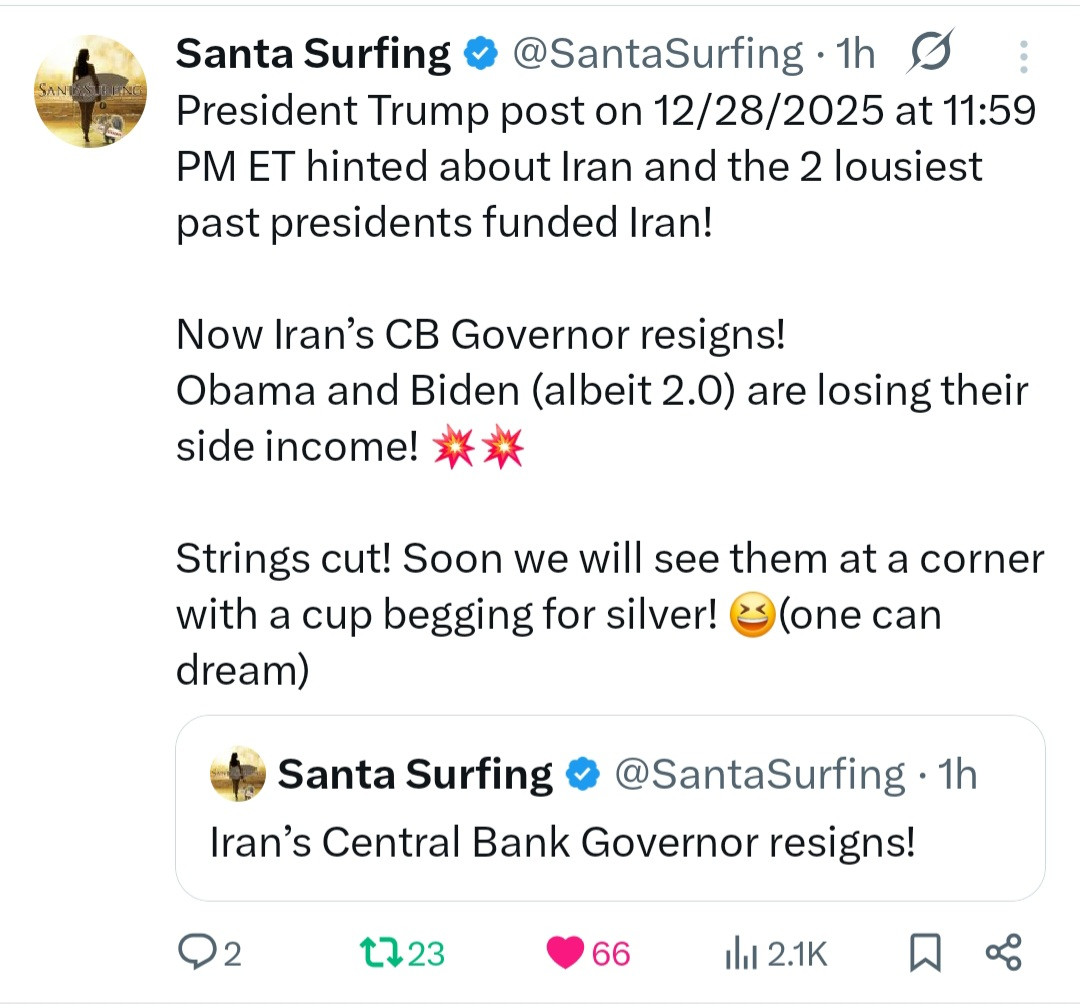View analytics bar chart icon
The height and width of the screenshot is (1008, 1080).
click(739, 955)
